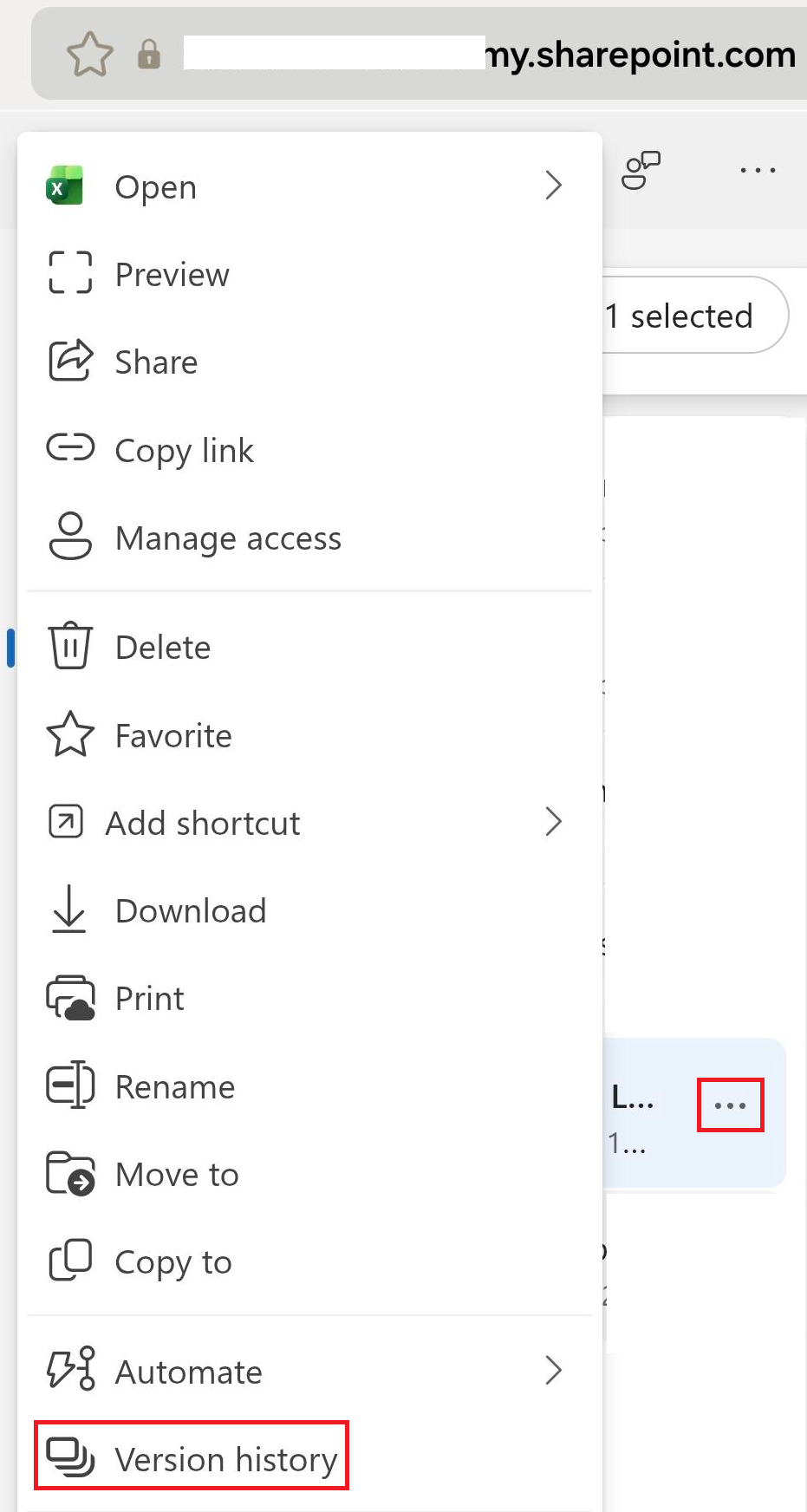This screenshot has height=1512, width=807.
Task: Expand the Add shortcut submenu arrow
Action: point(554,821)
